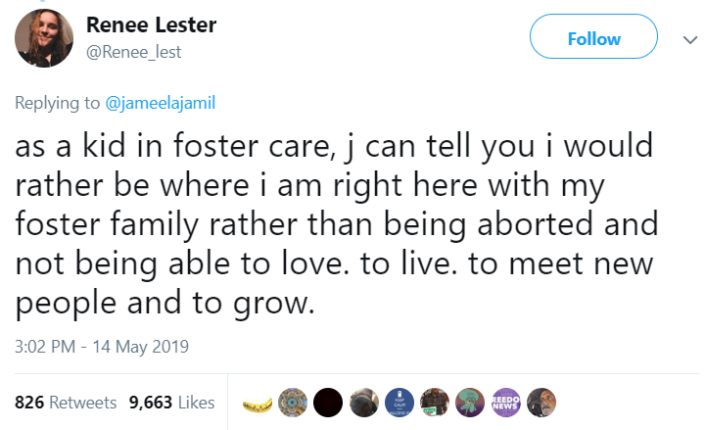Click the Squidward cartoon avatar

pos(471,402)
